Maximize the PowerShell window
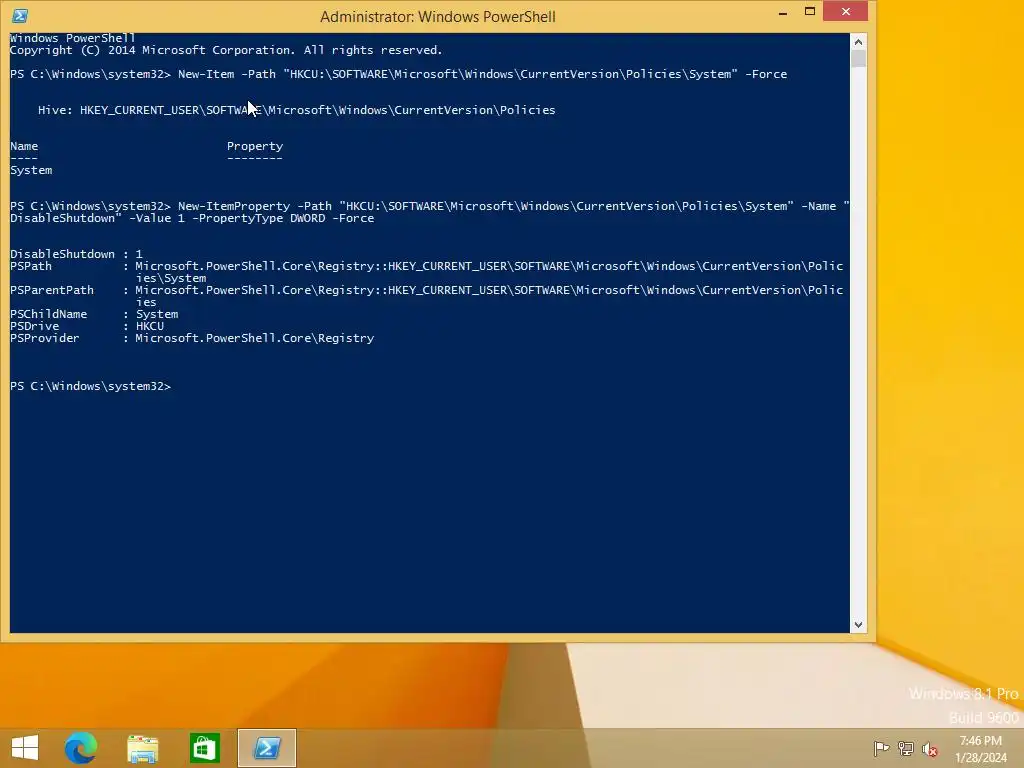Viewport: 1024px width, 768px height. 810,12
